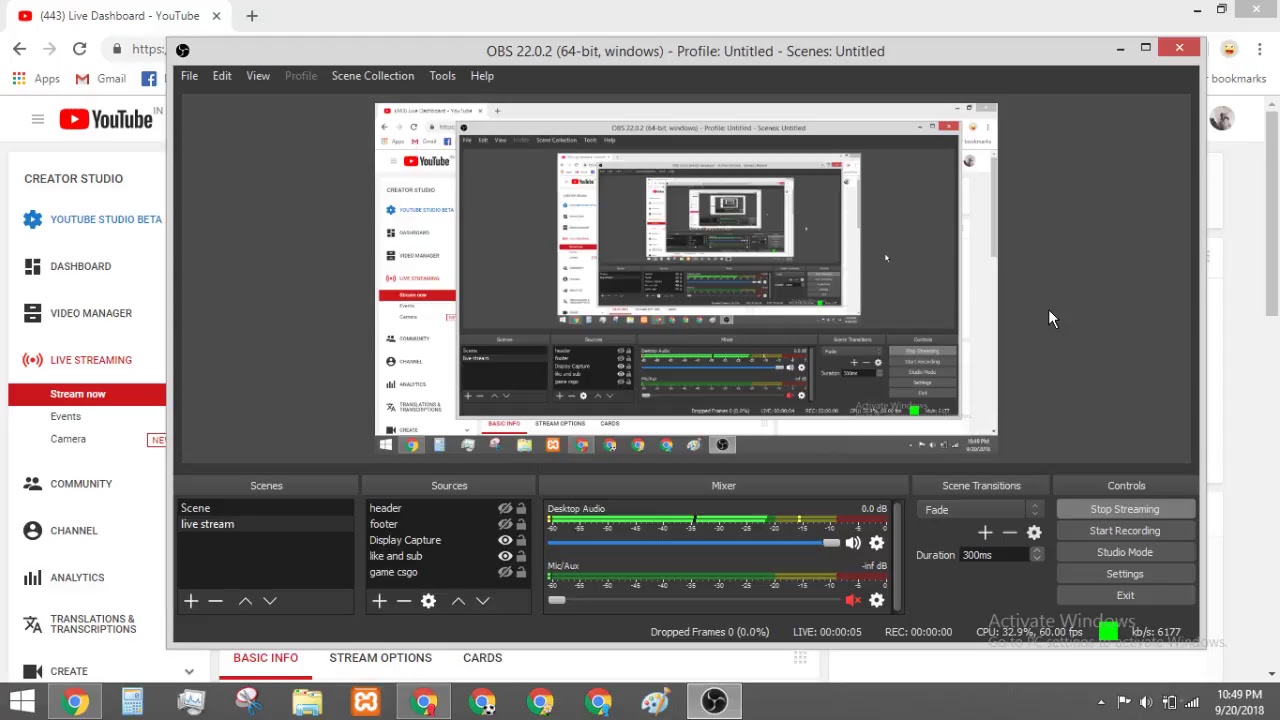The height and width of the screenshot is (720, 1280).
Task: Open the Scene Collection menu
Action: point(373,76)
